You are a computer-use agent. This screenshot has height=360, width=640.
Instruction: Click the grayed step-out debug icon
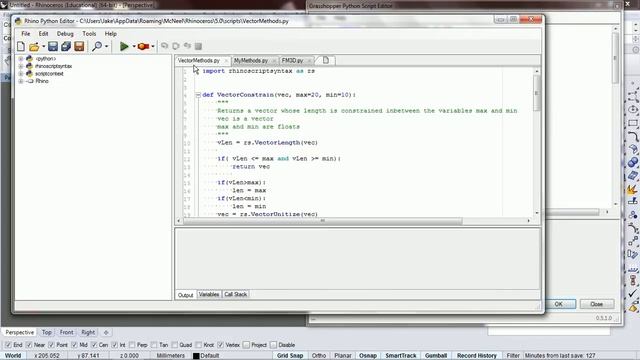click(187, 46)
